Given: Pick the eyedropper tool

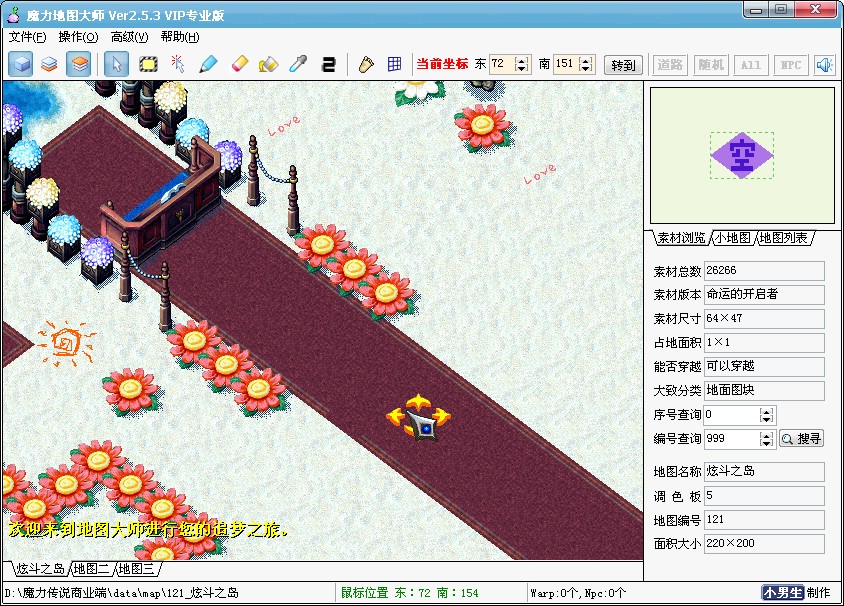Looking at the screenshot, I should point(298,65).
